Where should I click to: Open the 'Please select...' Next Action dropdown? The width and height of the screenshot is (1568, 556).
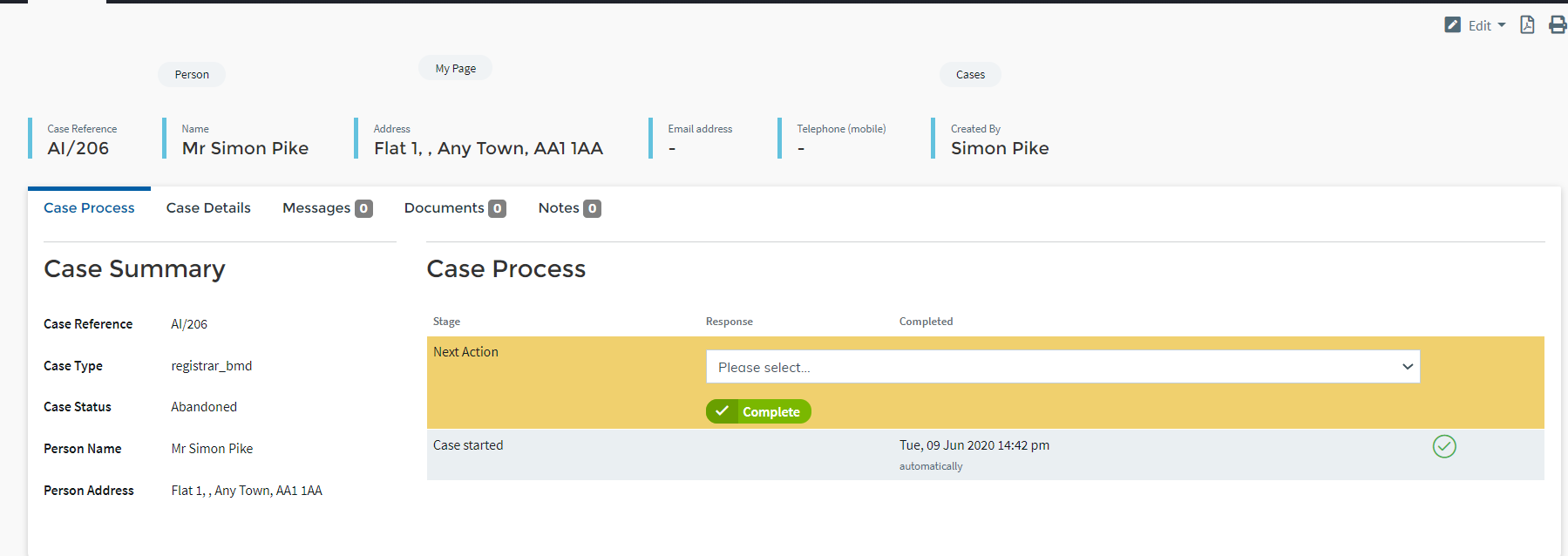click(x=1062, y=367)
